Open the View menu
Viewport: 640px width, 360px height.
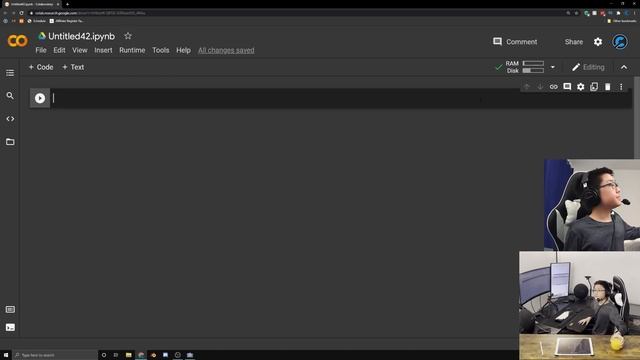(80, 50)
